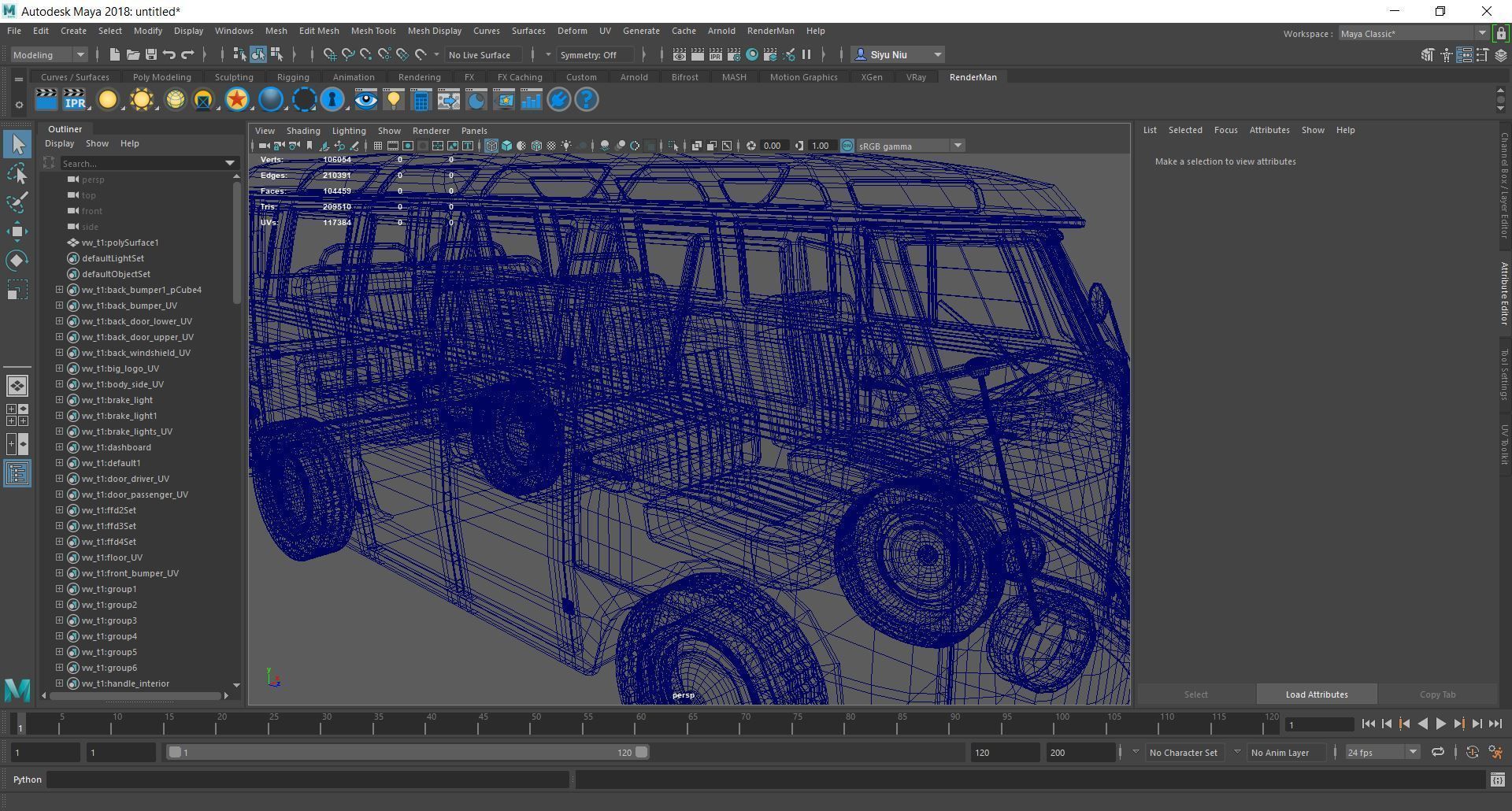Click the range slider bar handle at 120
Viewport: 1512px width, 811px height.
coord(643,752)
